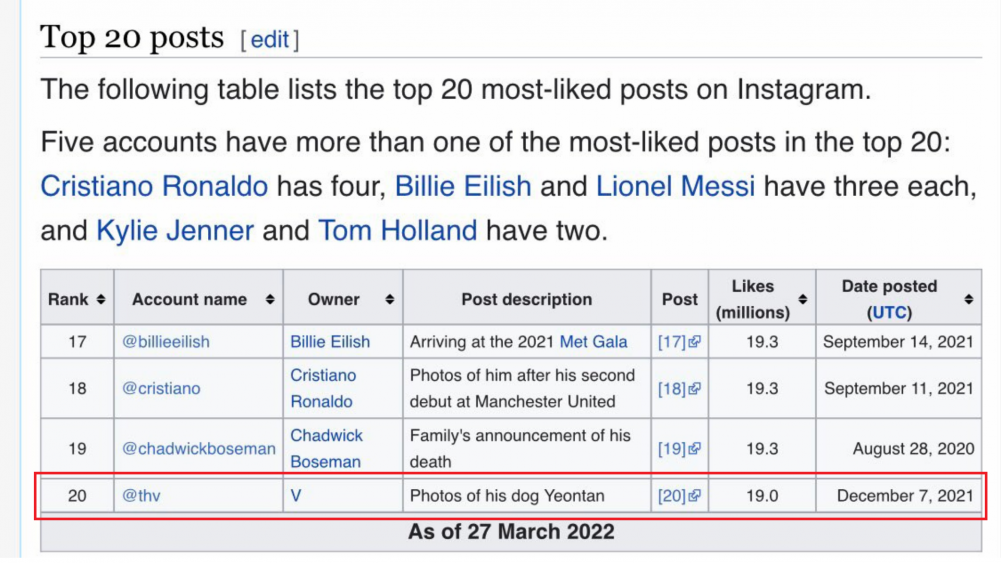
Task: Sort by Likes (millions) column arrows
Action: (x=802, y=299)
